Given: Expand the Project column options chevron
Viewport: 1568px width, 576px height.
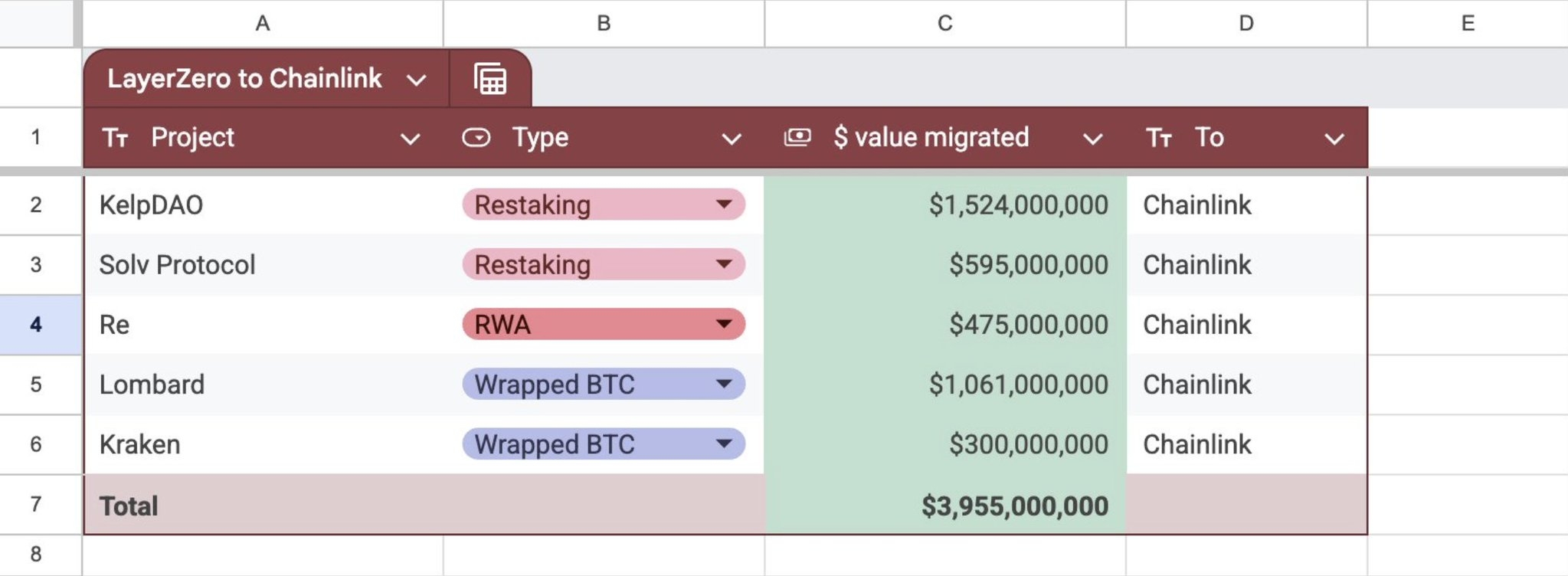Looking at the screenshot, I should coord(411,139).
